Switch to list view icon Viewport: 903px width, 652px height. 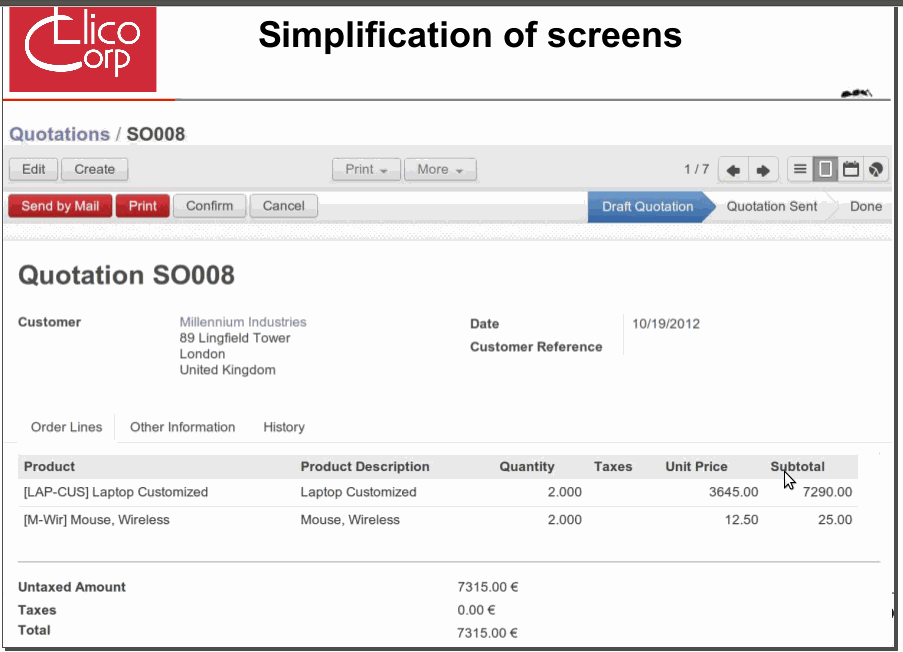click(x=800, y=170)
